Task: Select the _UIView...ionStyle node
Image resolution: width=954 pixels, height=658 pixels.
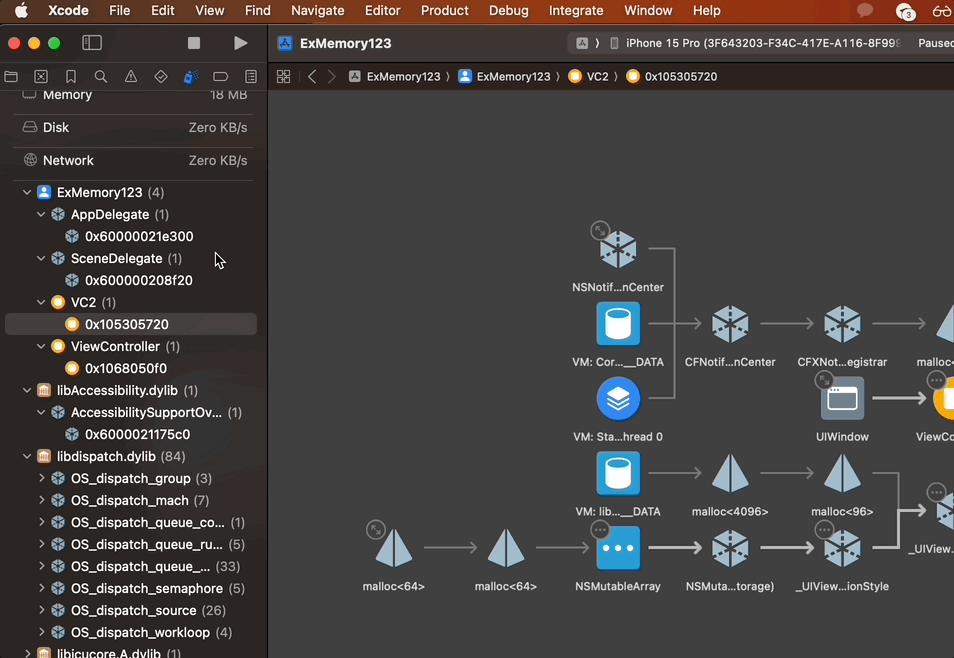Action: pos(842,548)
